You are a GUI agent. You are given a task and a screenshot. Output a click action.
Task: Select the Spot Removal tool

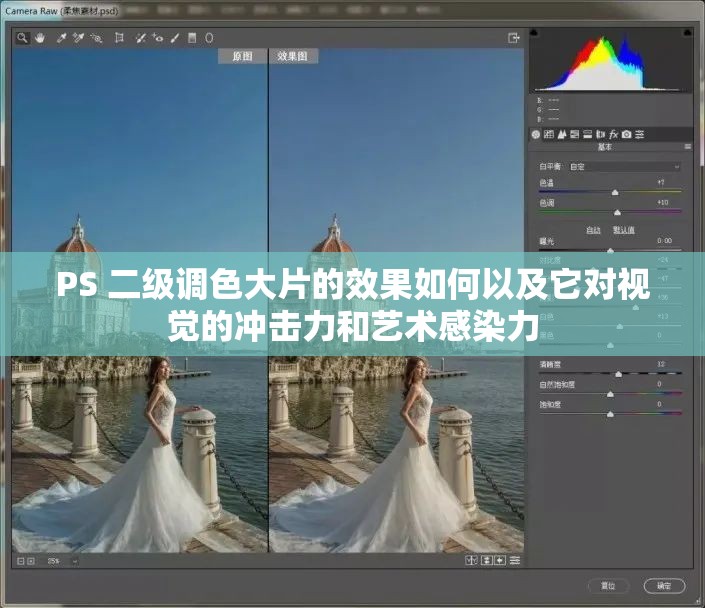pos(141,38)
